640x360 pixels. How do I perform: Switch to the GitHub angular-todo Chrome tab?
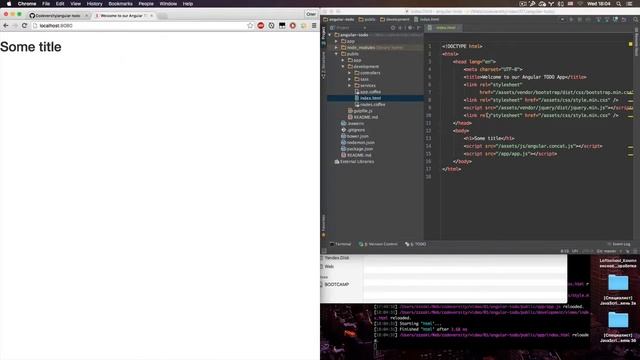[x=58, y=16]
